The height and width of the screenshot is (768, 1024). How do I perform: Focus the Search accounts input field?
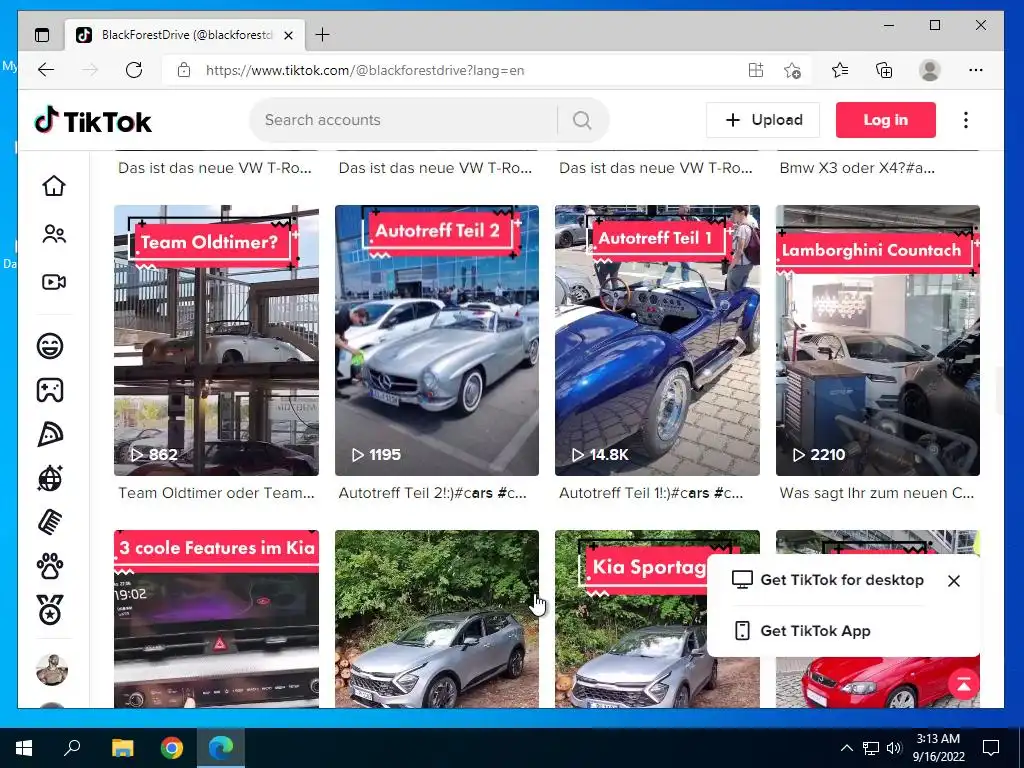[x=405, y=120]
